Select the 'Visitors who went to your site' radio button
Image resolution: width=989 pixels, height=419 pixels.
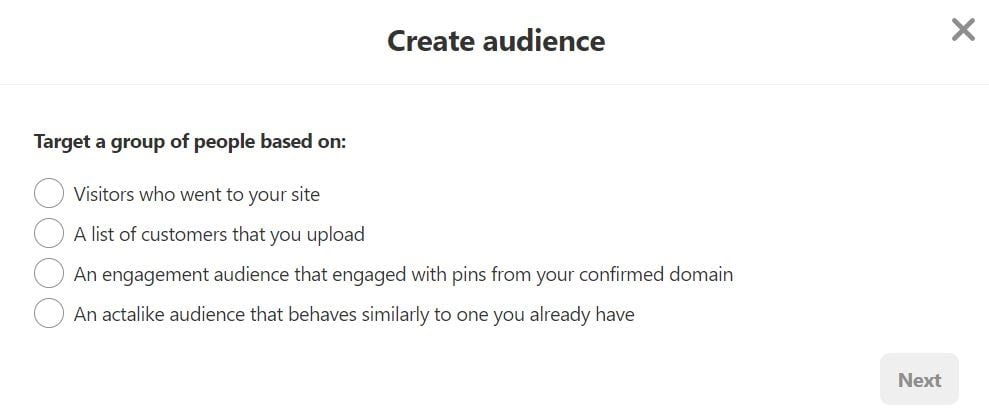click(49, 194)
